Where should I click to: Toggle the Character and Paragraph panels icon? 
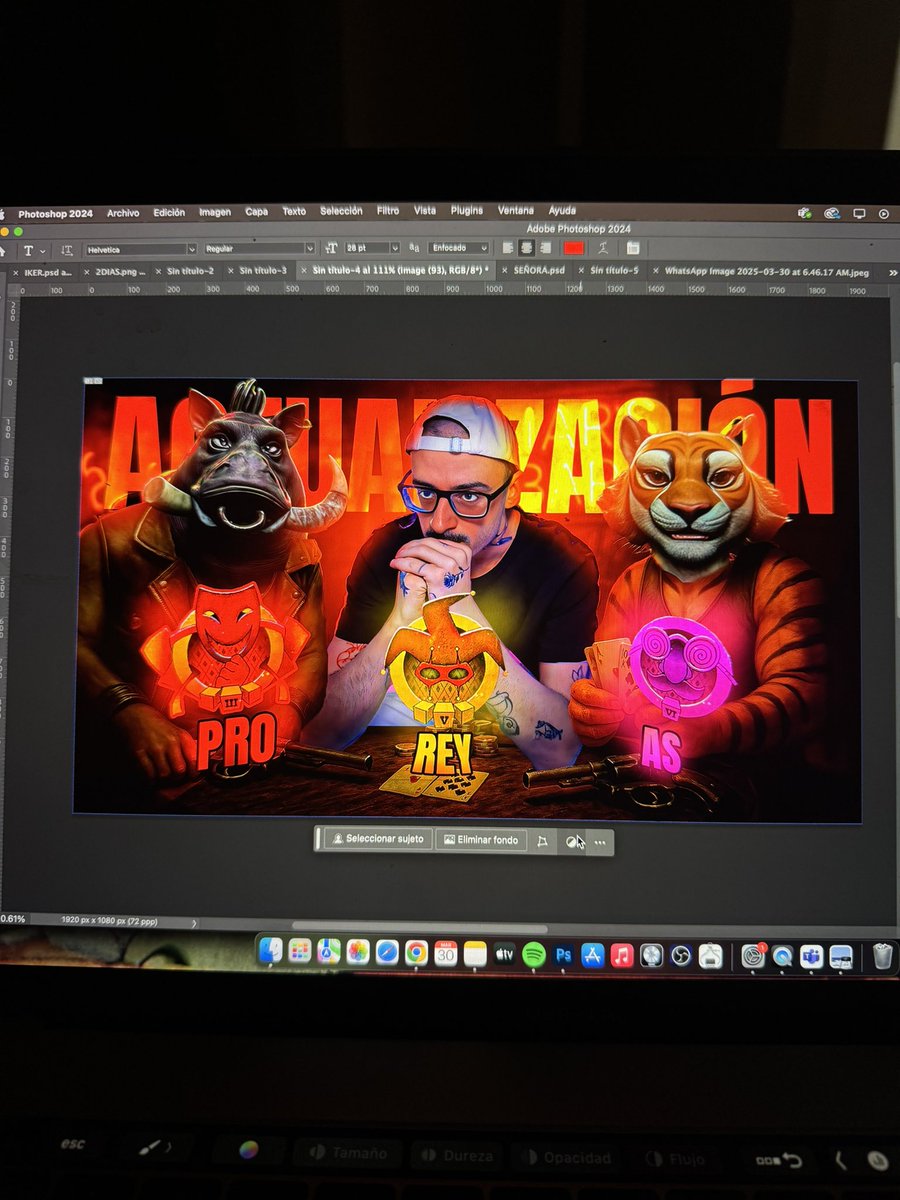[x=633, y=248]
